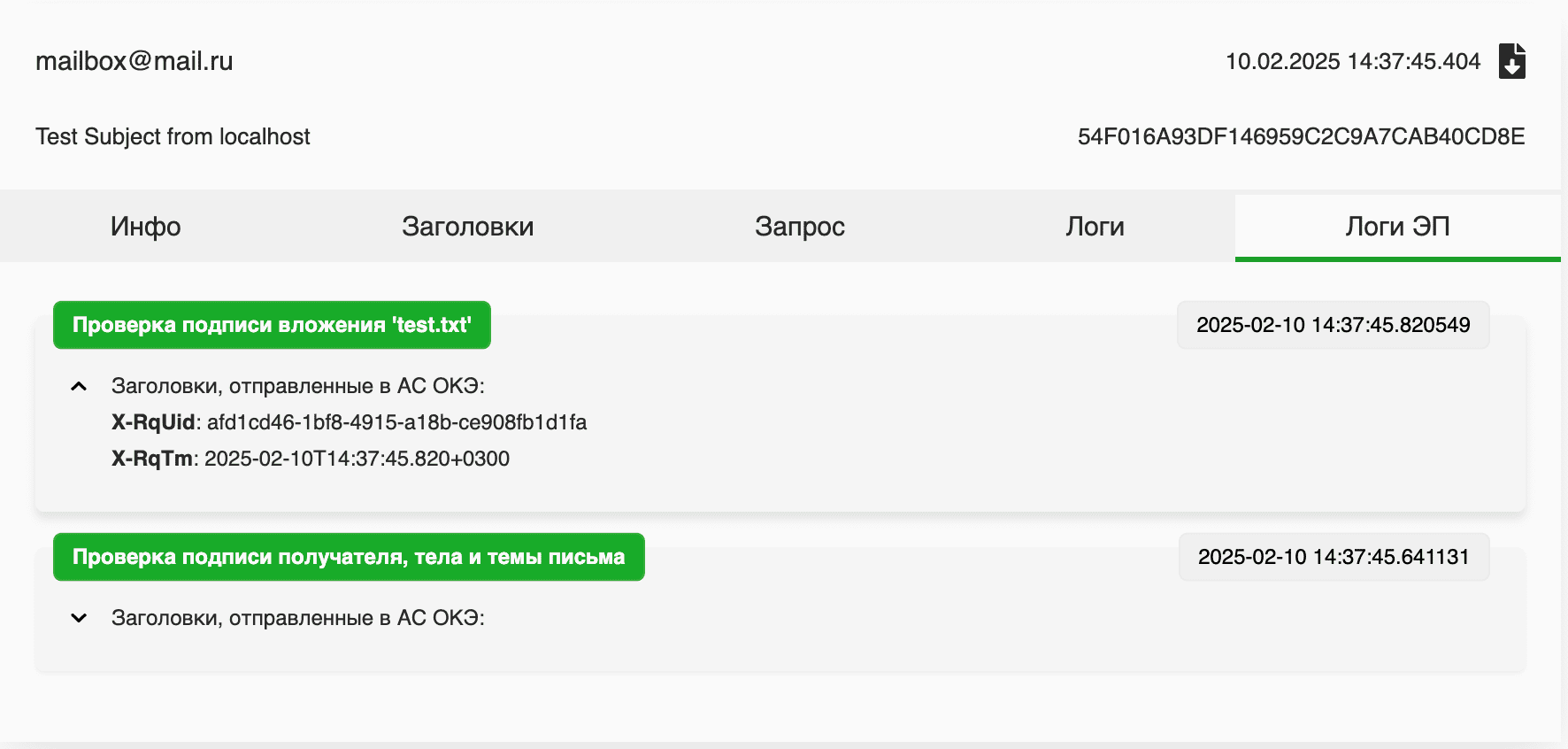
Task: Click the 'Заголовки, отправленные в АС ОКЭ' label in the attachment block
Action: pos(297,386)
